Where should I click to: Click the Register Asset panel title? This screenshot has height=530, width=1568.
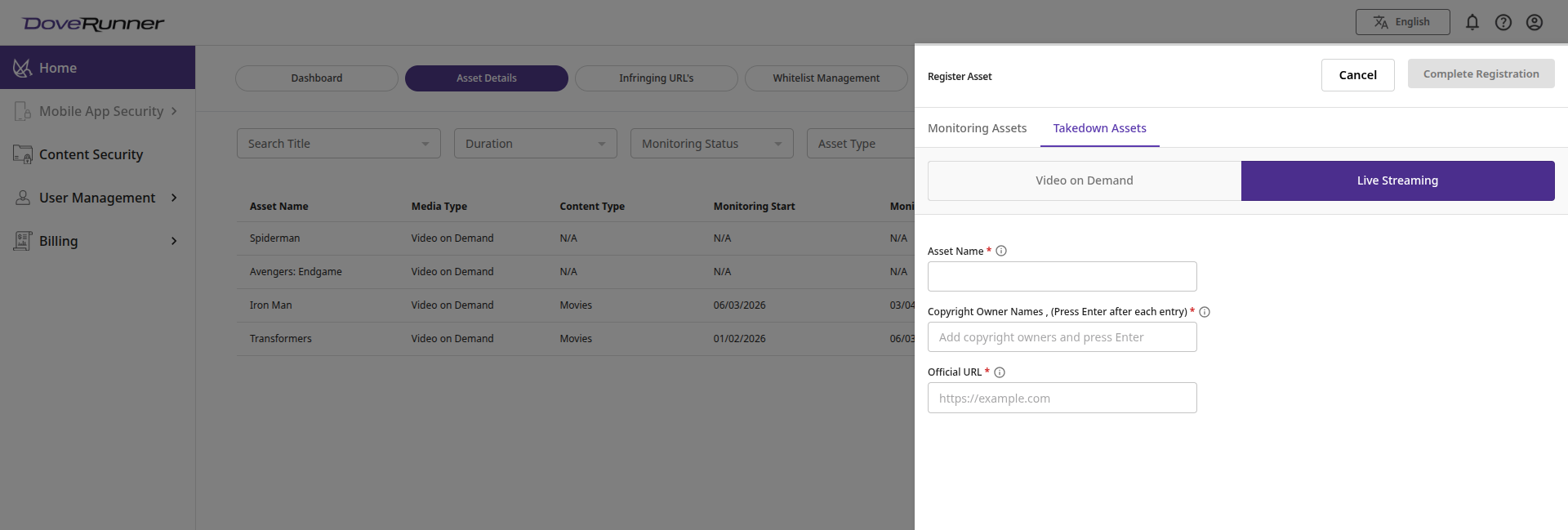click(x=960, y=77)
